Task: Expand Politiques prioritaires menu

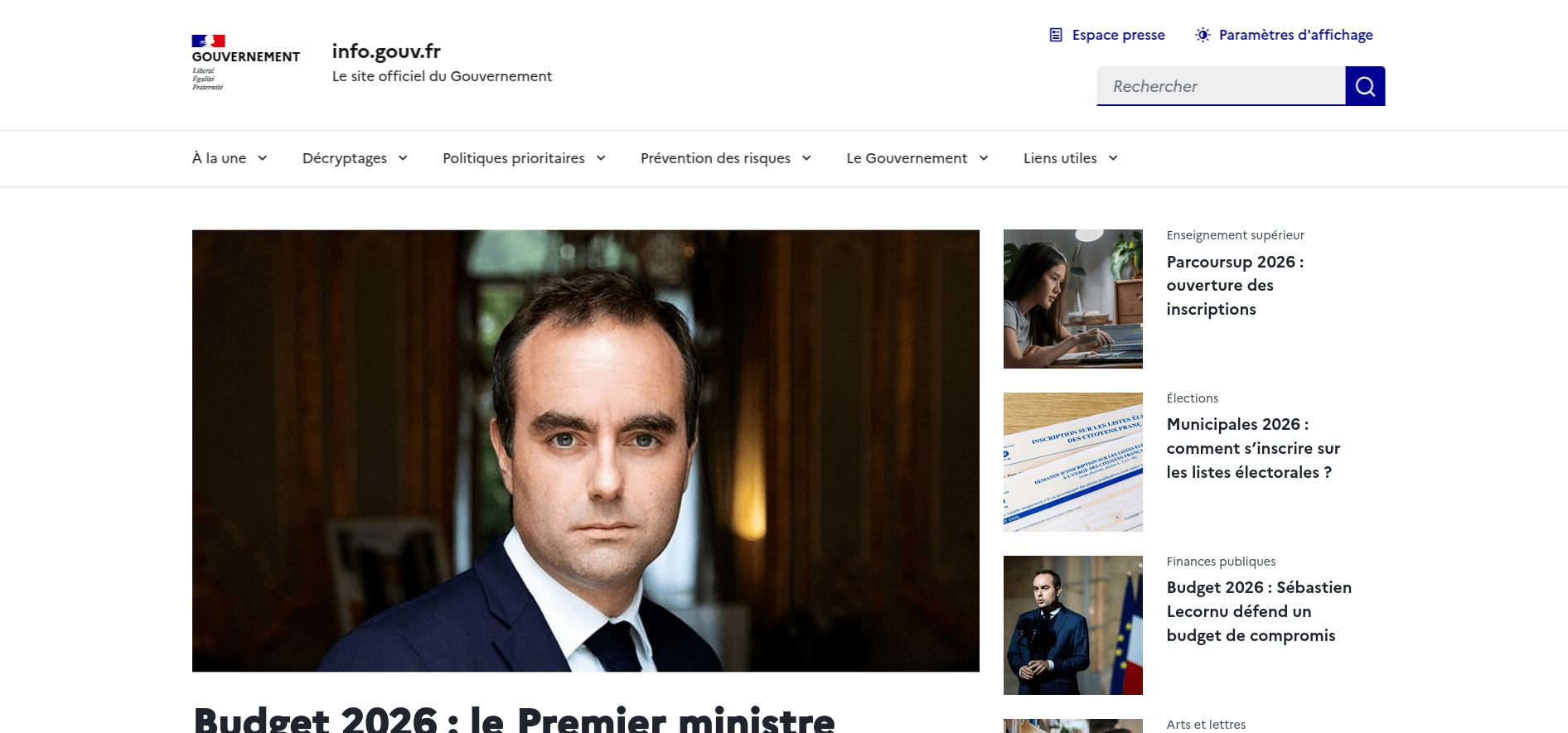Action: click(x=524, y=158)
